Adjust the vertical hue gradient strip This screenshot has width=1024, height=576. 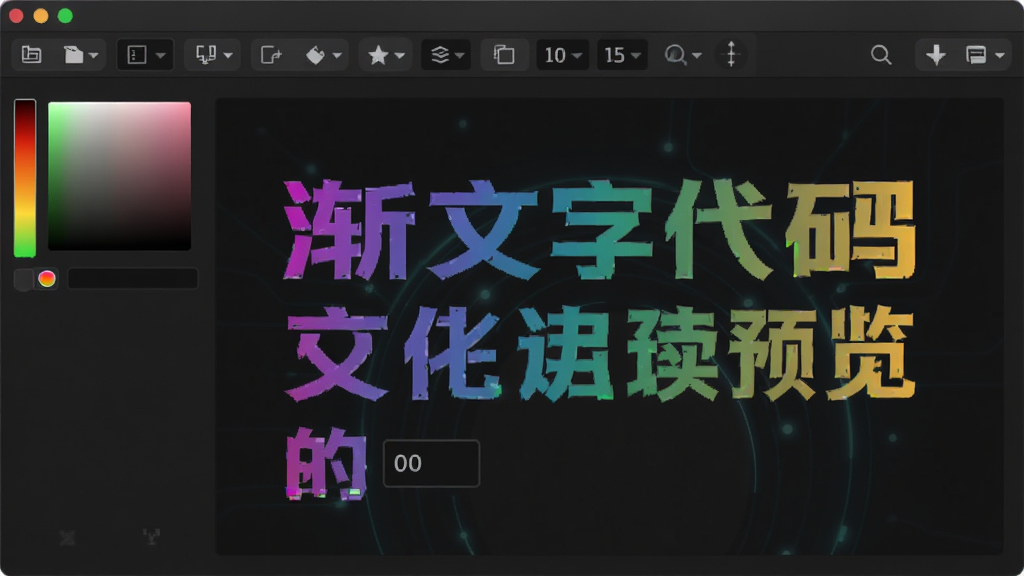[25, 178]
